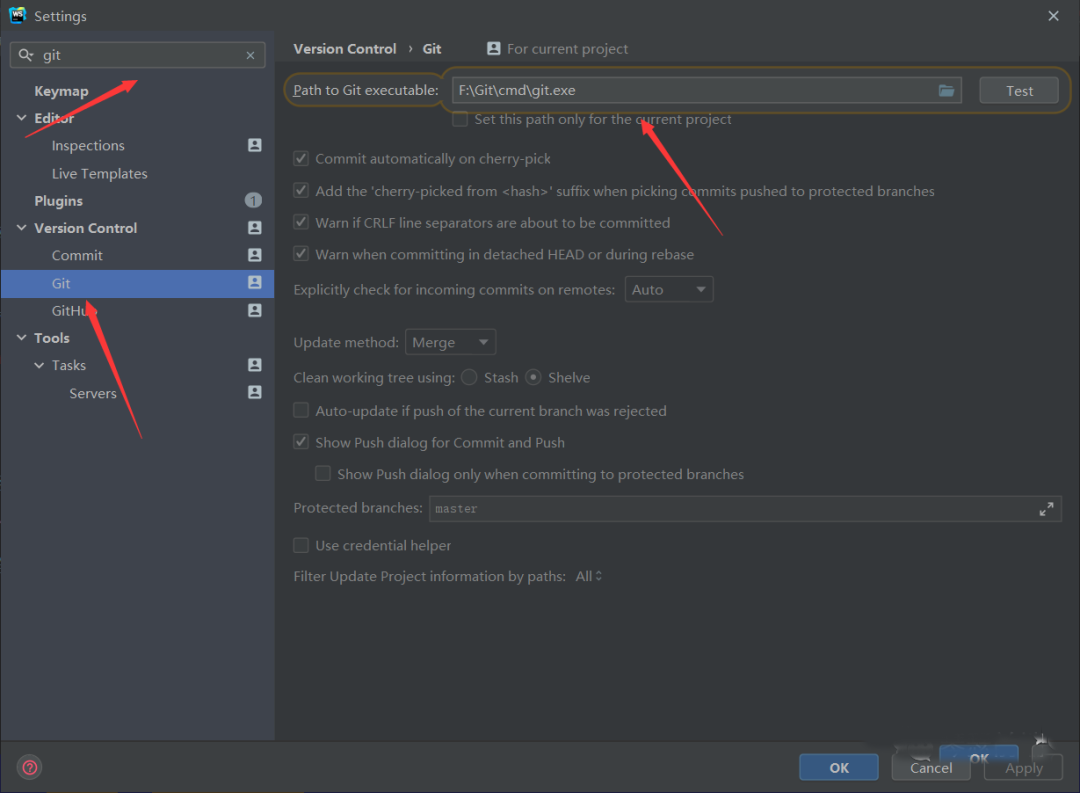Image resolution: width=1080 pixels, height=793 pixels.
Task: Click the Apply button
Action: (x=1023, y=768)
